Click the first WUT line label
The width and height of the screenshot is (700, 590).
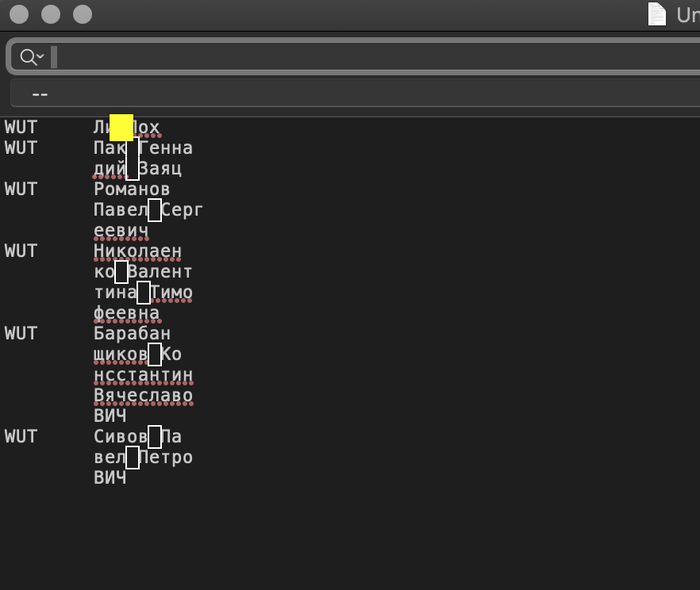click(21, 128)
